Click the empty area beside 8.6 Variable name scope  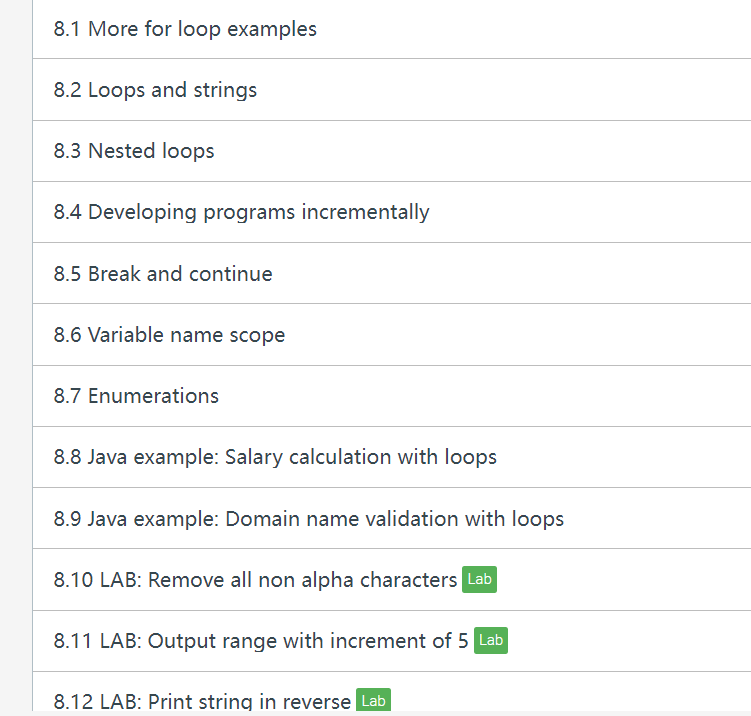[x=517, y=335]
